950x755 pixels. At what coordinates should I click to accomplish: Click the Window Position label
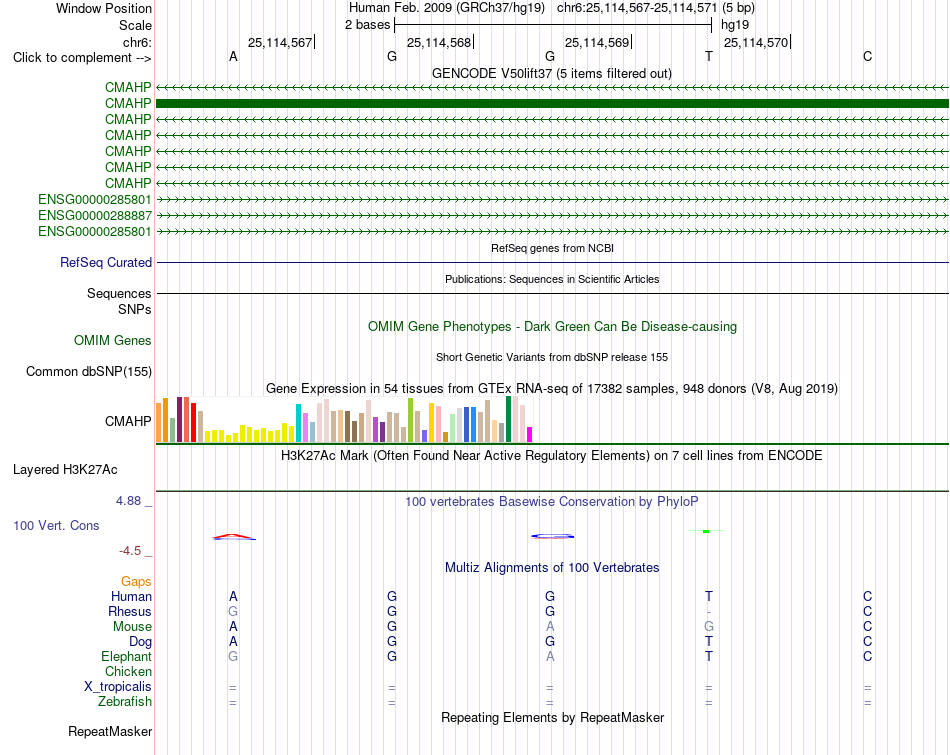[104, 8]
